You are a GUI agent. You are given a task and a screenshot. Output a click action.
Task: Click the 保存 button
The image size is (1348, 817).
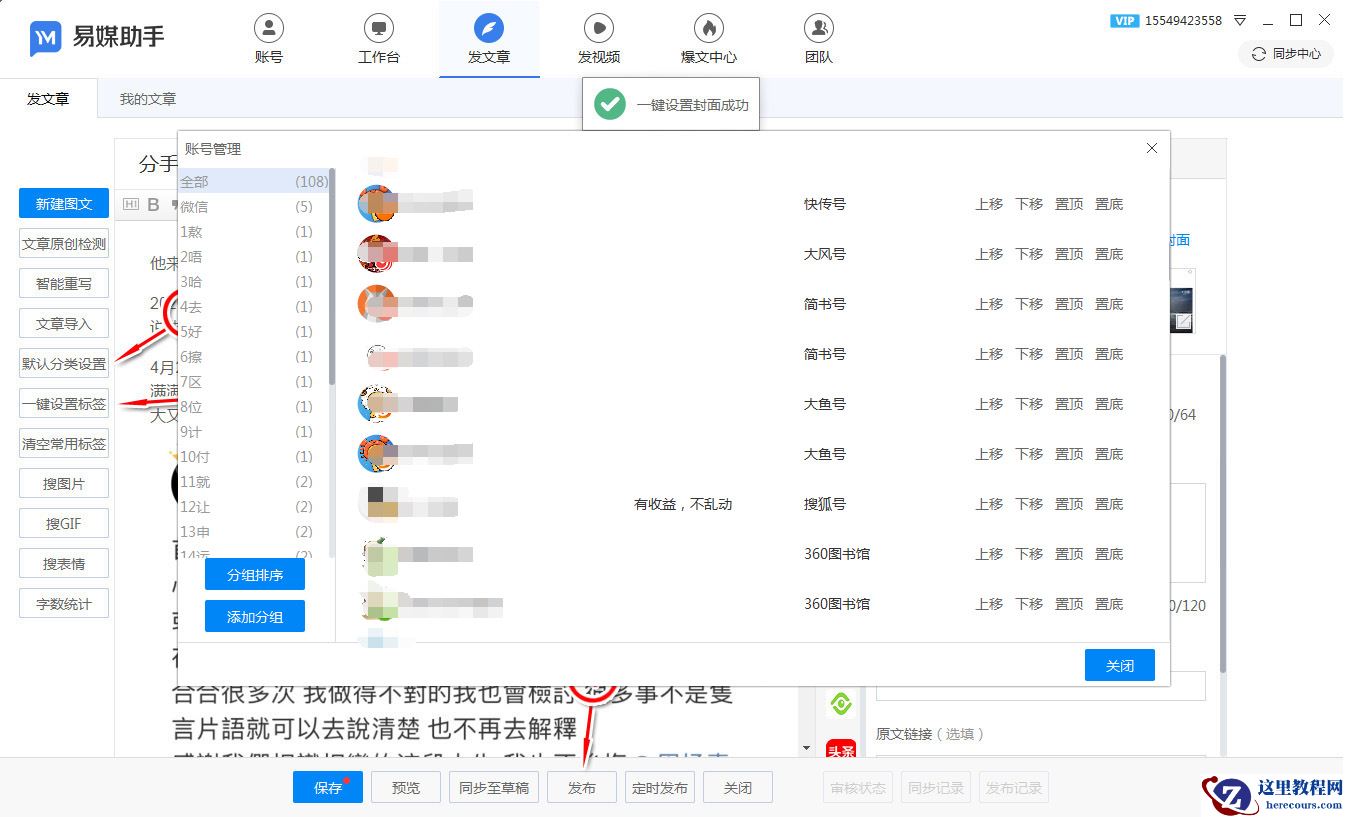click(x=328, y=788)
